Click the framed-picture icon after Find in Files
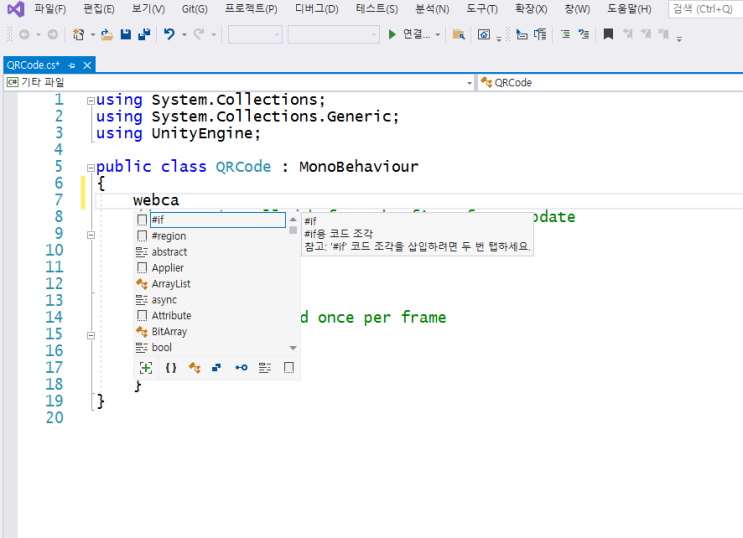This screenshot has width=743, height=538. (x=484, y=34)
